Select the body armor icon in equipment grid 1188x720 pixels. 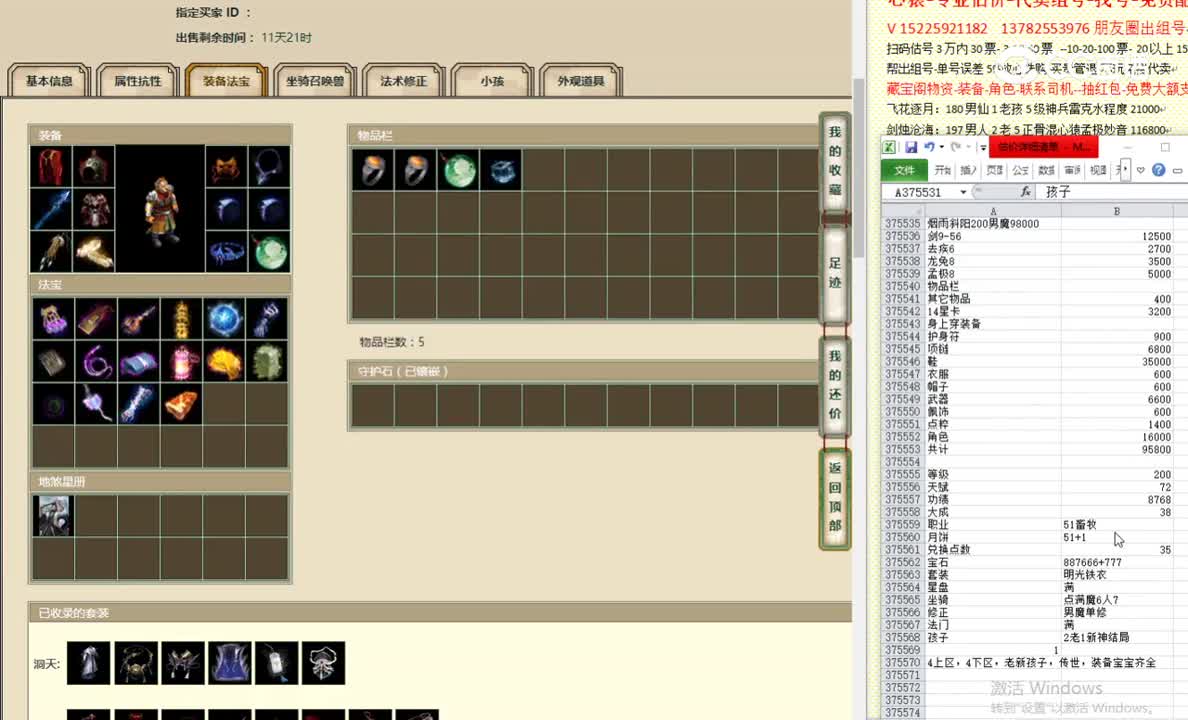[94, 209]
